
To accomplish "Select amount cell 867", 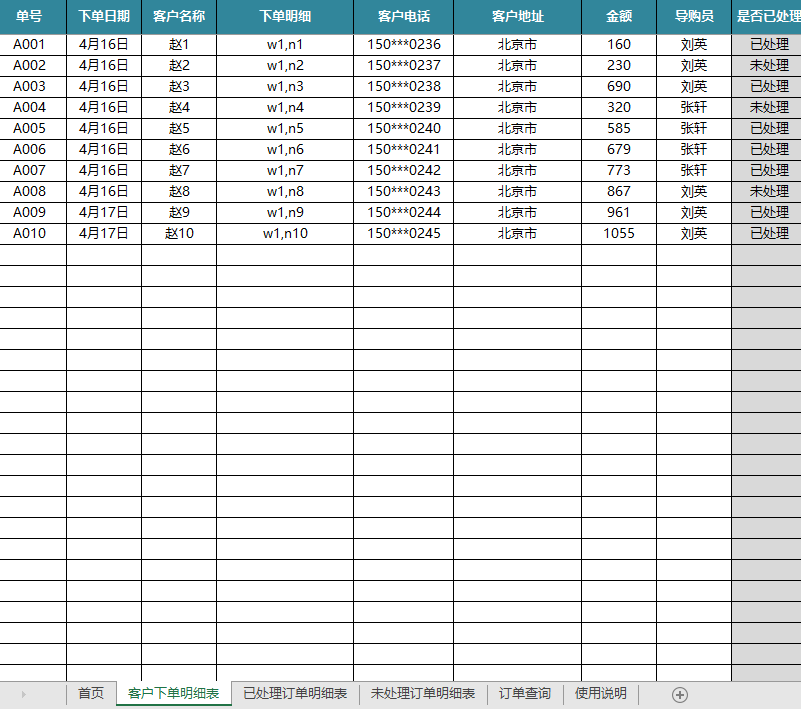I will click(619, 192).
